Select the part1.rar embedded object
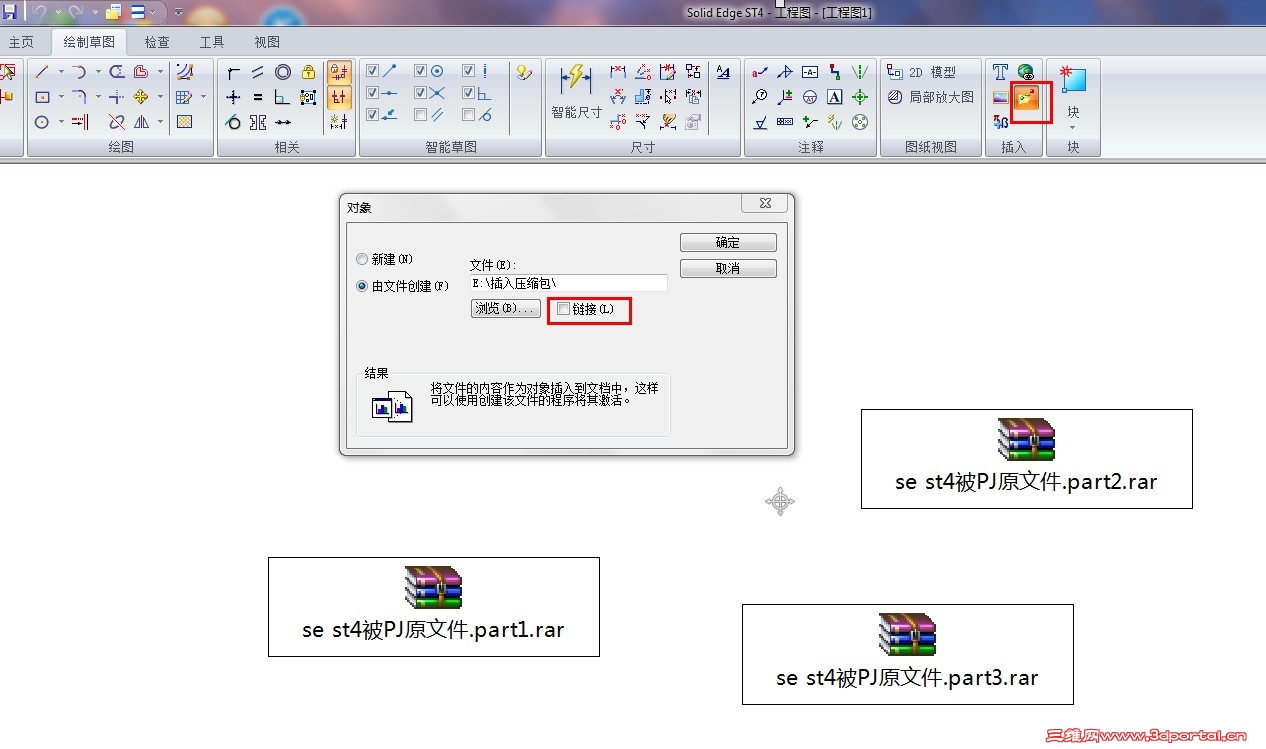Screen dimensions: 1266x749 click(433, 607)
